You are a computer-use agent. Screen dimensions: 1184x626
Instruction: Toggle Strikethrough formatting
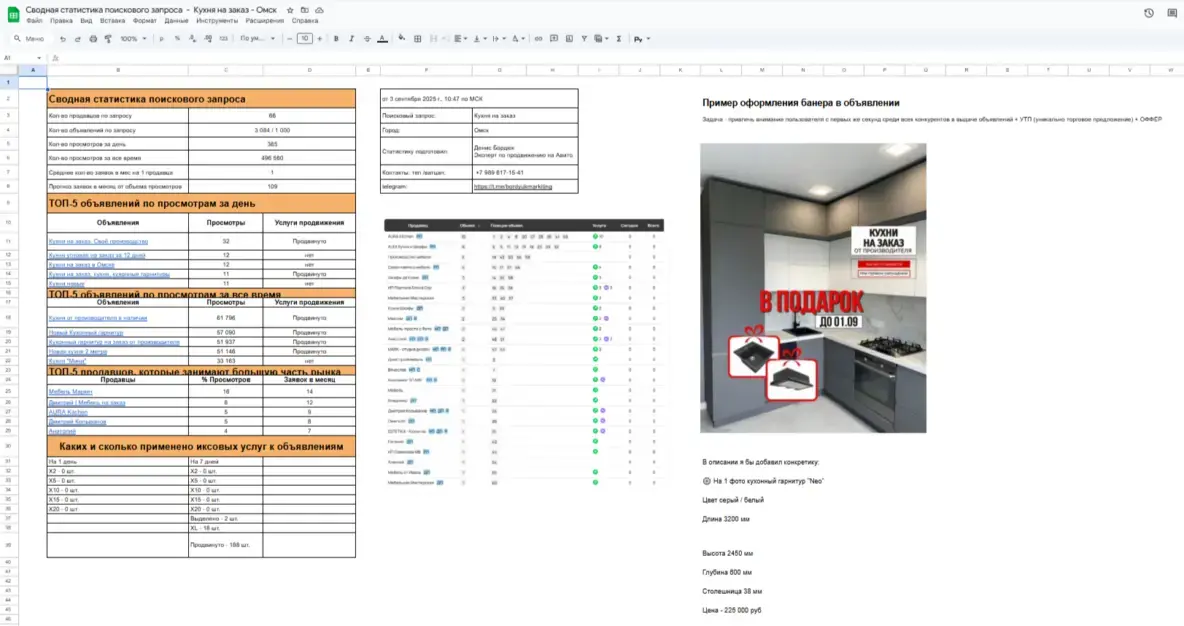[x=366, y=39]
